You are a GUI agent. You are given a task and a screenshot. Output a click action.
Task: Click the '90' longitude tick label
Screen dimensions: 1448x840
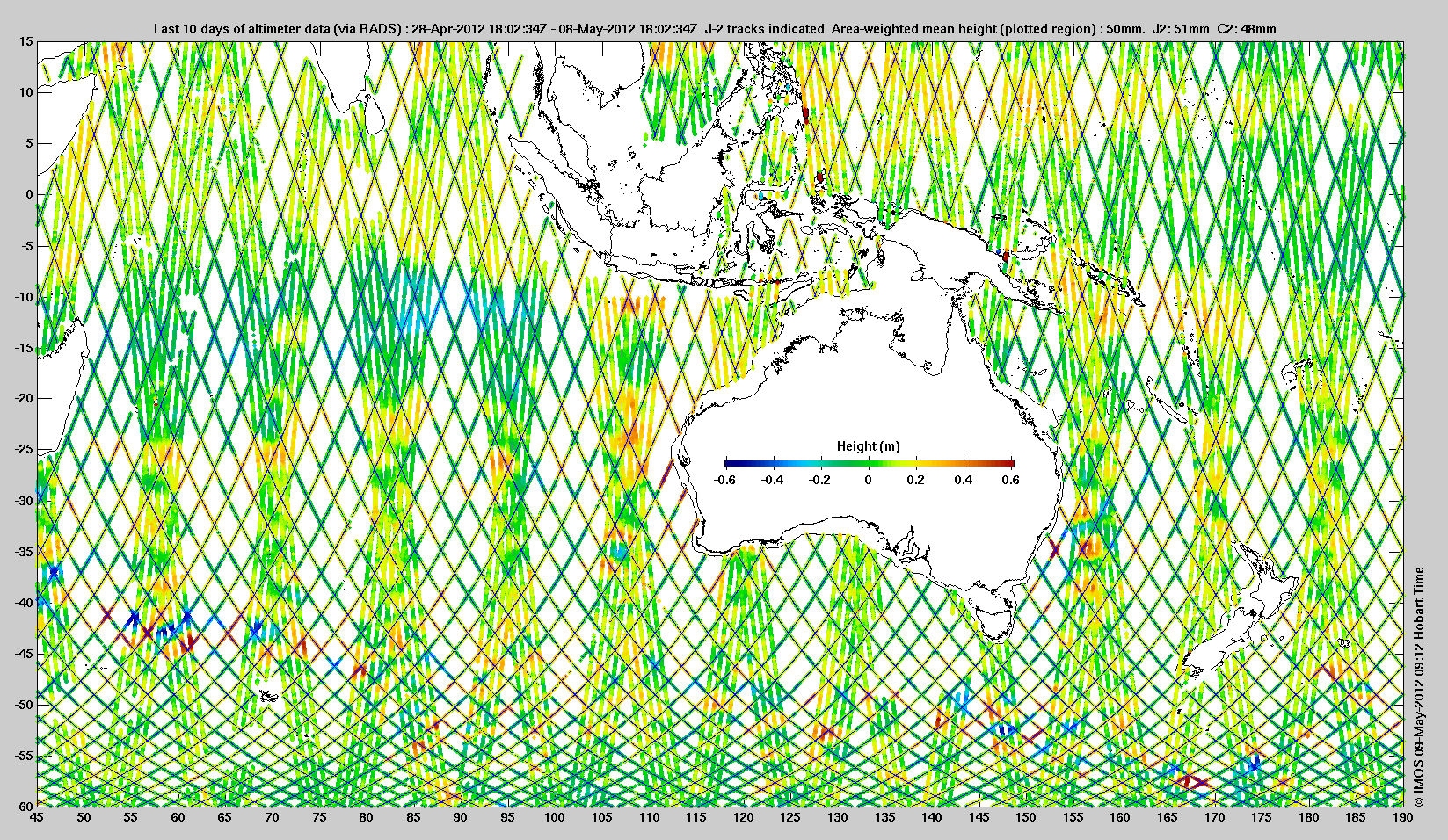(x=460, y=817)
